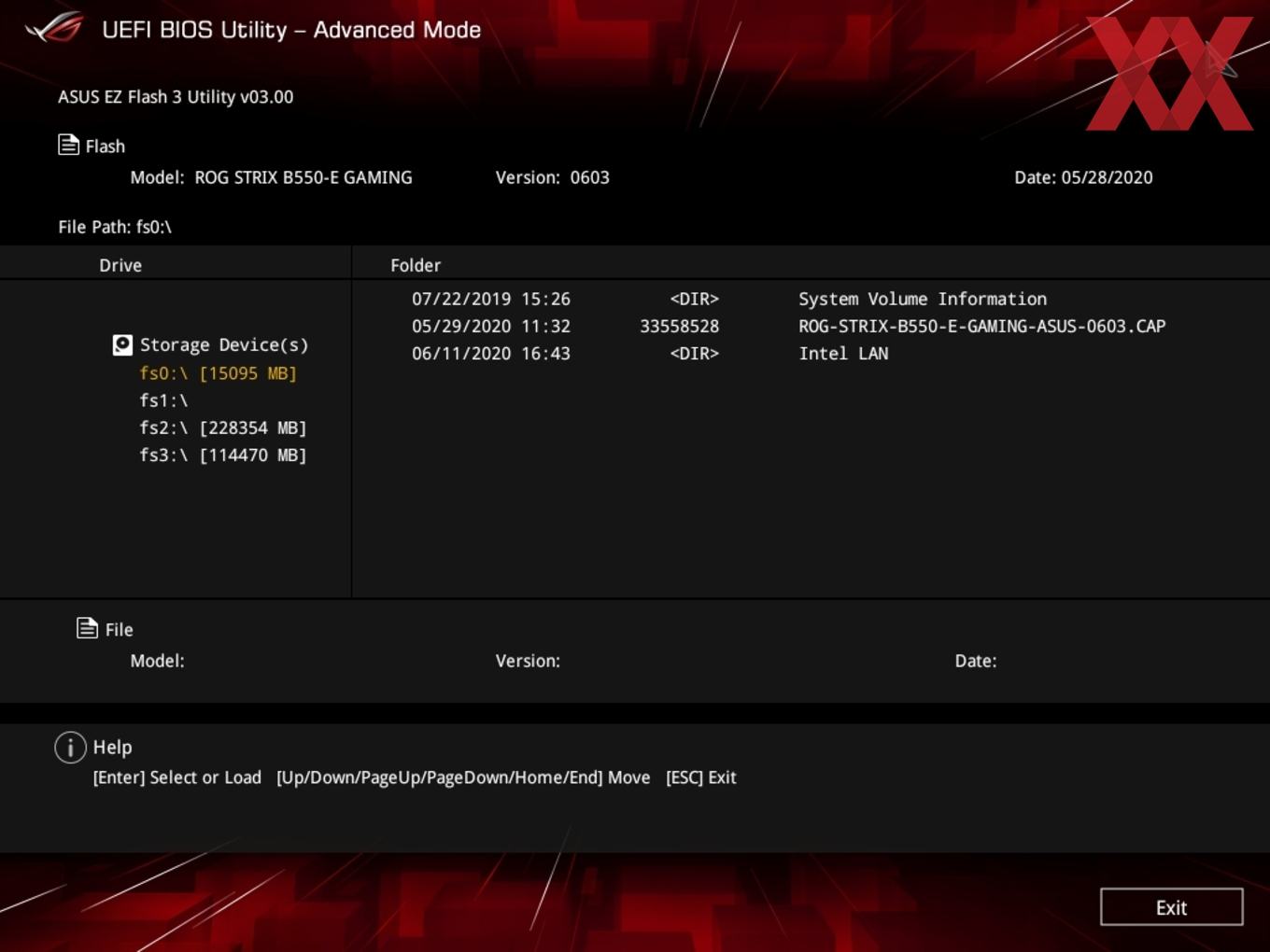
Task: Click the date 05/29/2020 11:32
Action: [x=491, y=326]
